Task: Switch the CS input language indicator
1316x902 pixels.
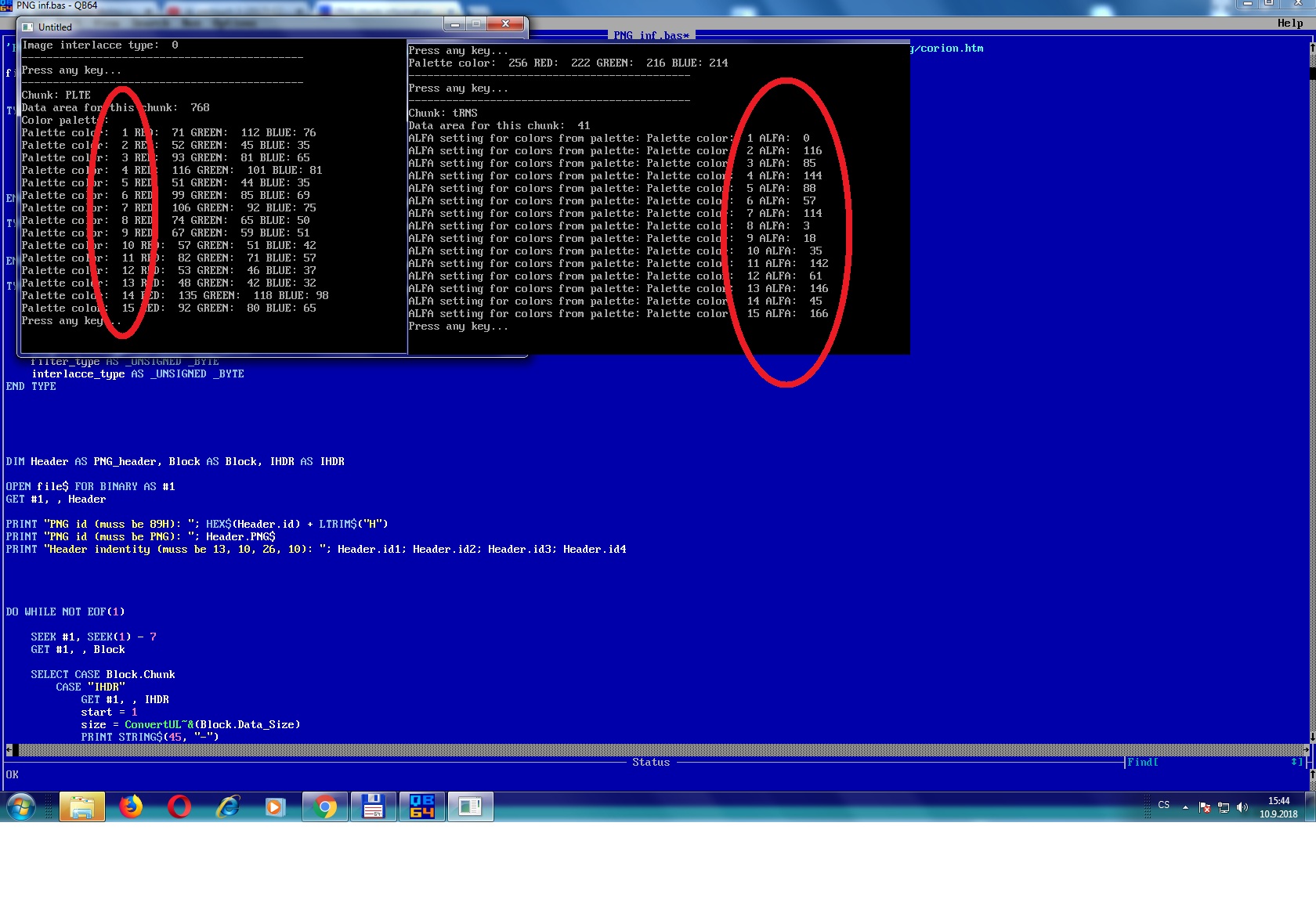Action: pos(1164,805)
